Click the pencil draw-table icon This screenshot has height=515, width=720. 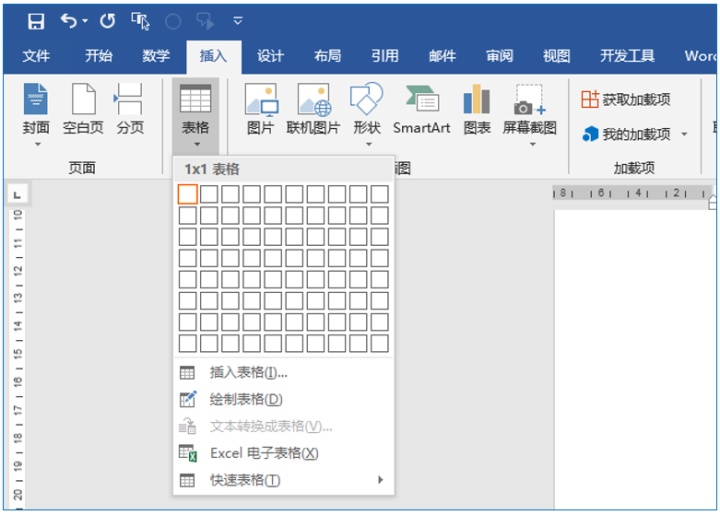(188, 399)
